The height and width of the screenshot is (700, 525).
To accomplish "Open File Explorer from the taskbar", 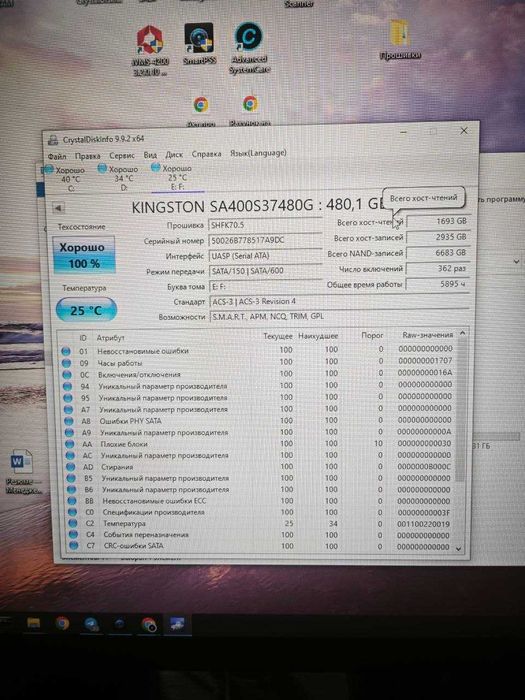I will (x=33, y=622).
